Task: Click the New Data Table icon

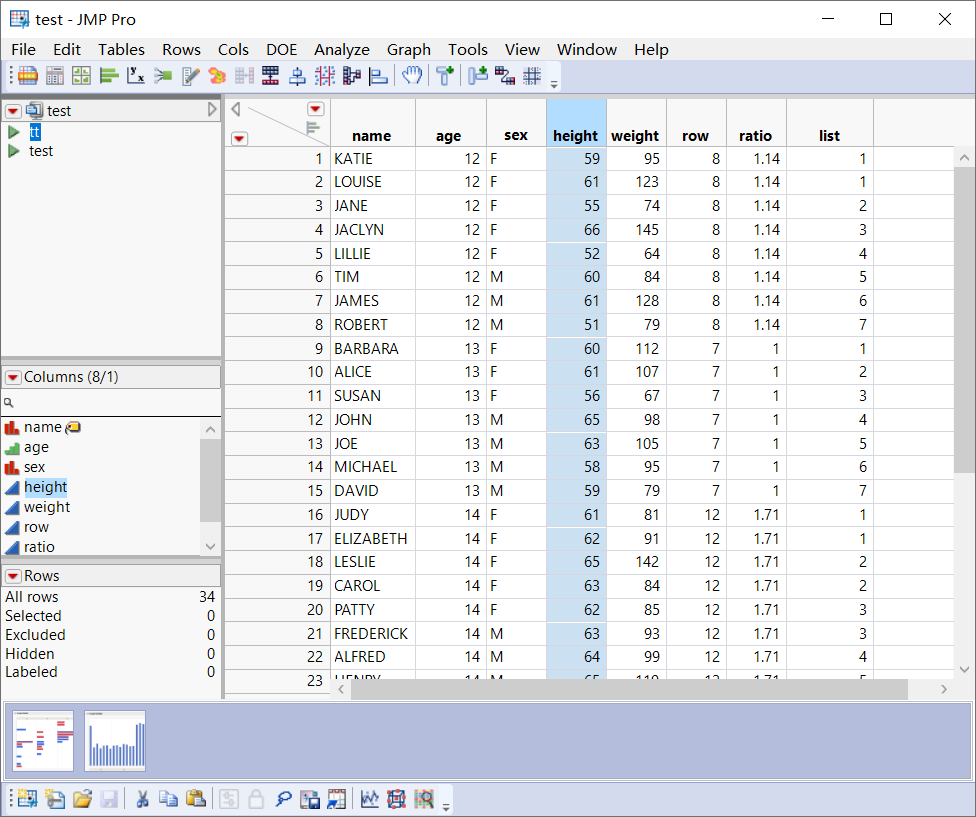Action: coord(27,799)
